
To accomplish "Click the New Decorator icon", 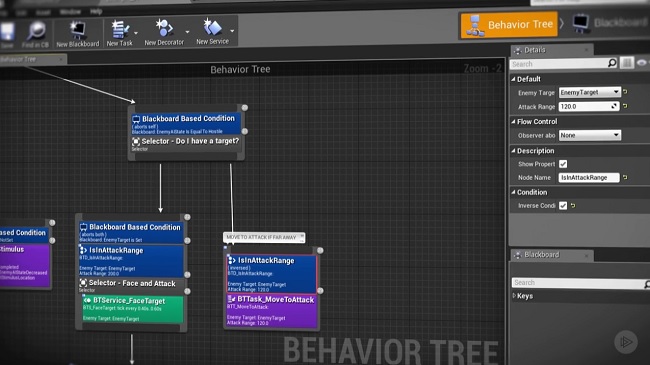I will (x=164, y=28).
